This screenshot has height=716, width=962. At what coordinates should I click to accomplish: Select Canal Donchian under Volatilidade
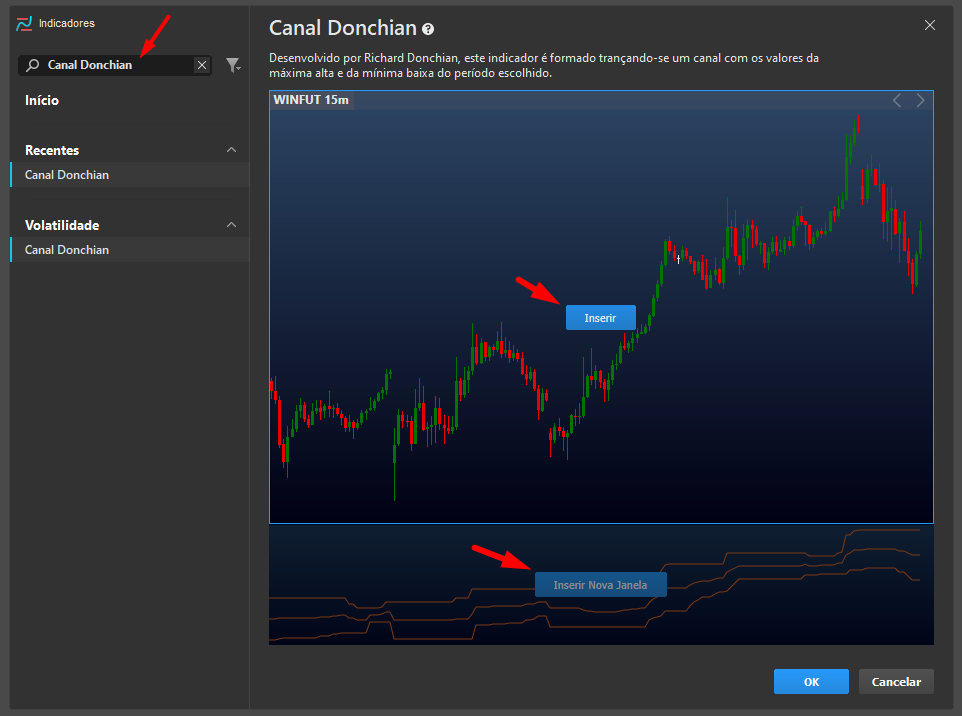130,250
